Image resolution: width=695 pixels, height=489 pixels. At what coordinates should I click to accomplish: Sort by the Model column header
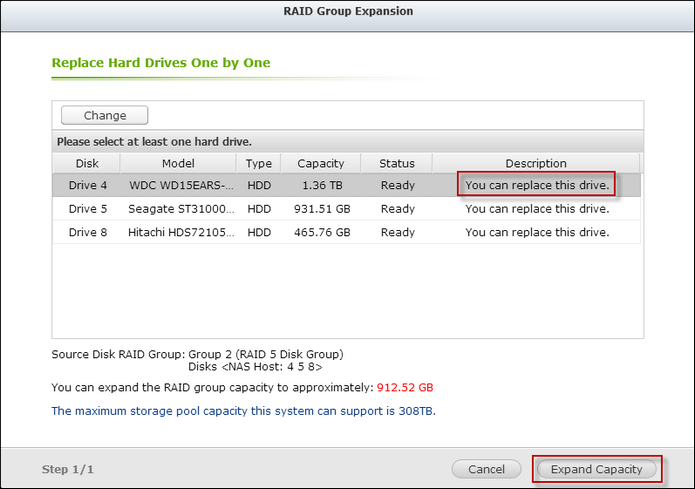[177, 163]
